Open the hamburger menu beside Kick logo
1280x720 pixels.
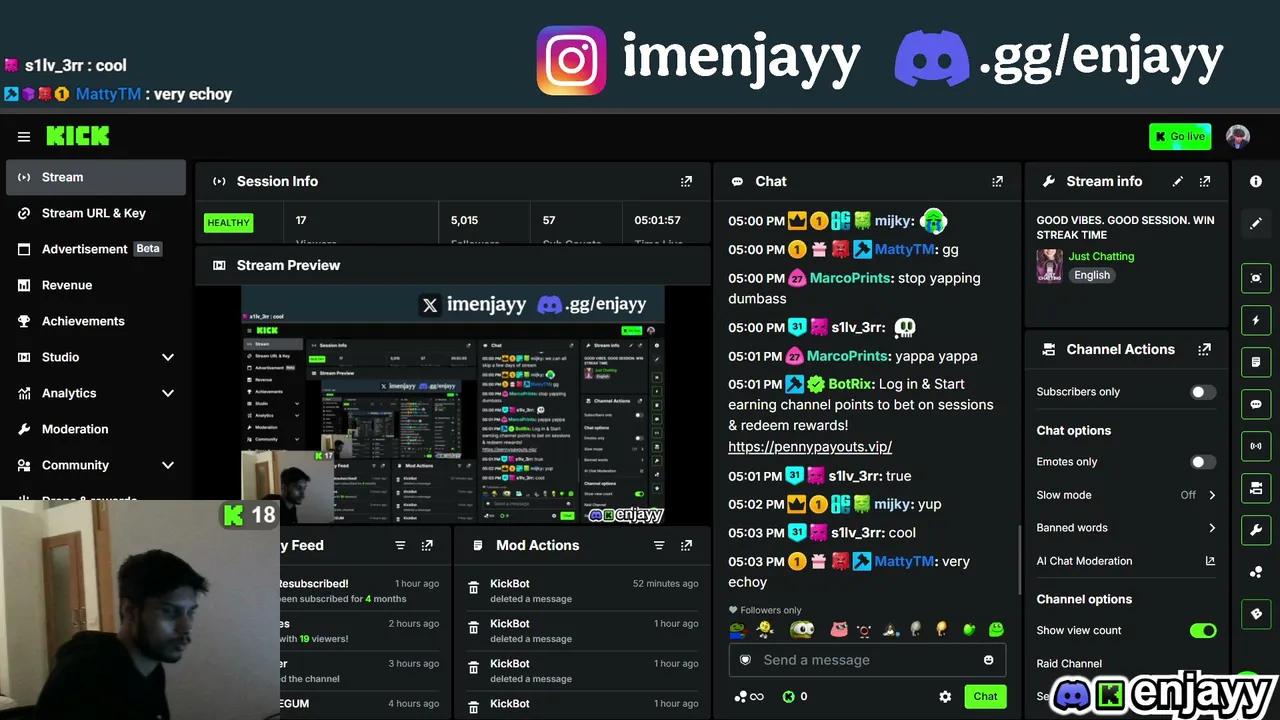click(x=24, y=137)
